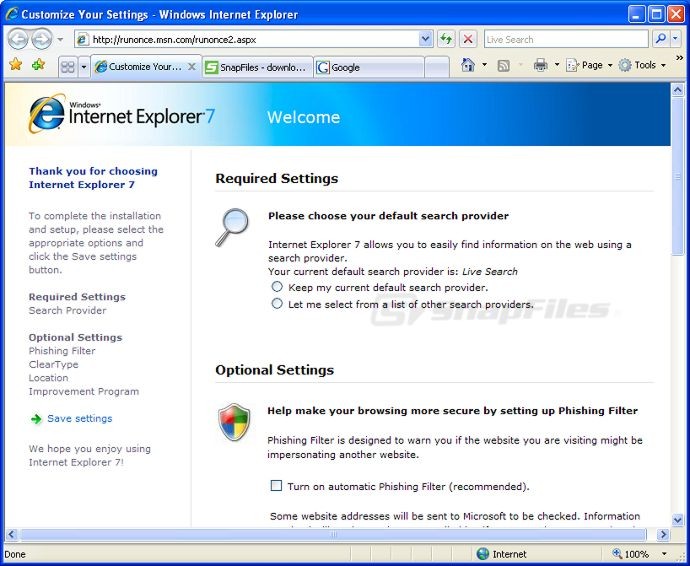Select Keep my current default search provider
The width and height of the screenshot is (690, 566).
(x=277, y=287)
